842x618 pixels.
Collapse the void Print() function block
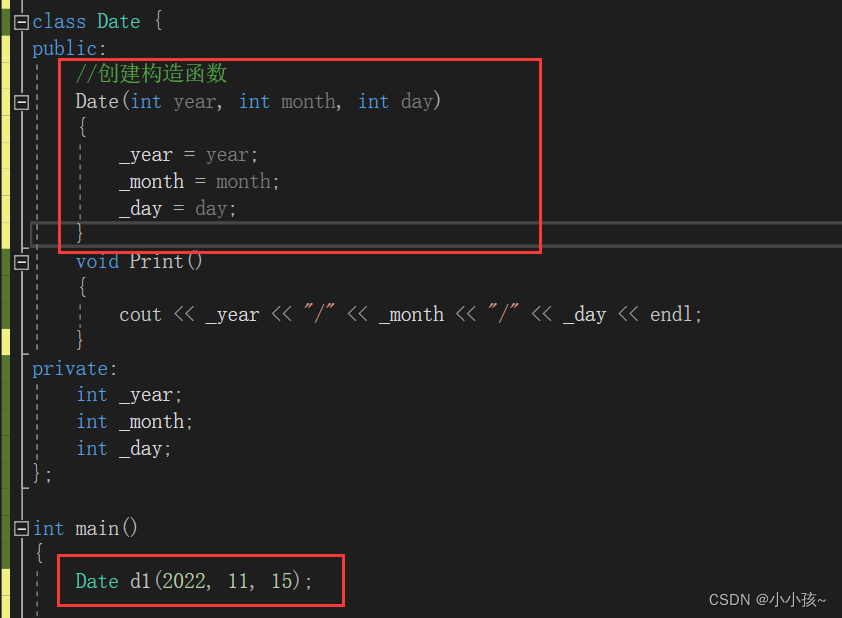(21, 262)
